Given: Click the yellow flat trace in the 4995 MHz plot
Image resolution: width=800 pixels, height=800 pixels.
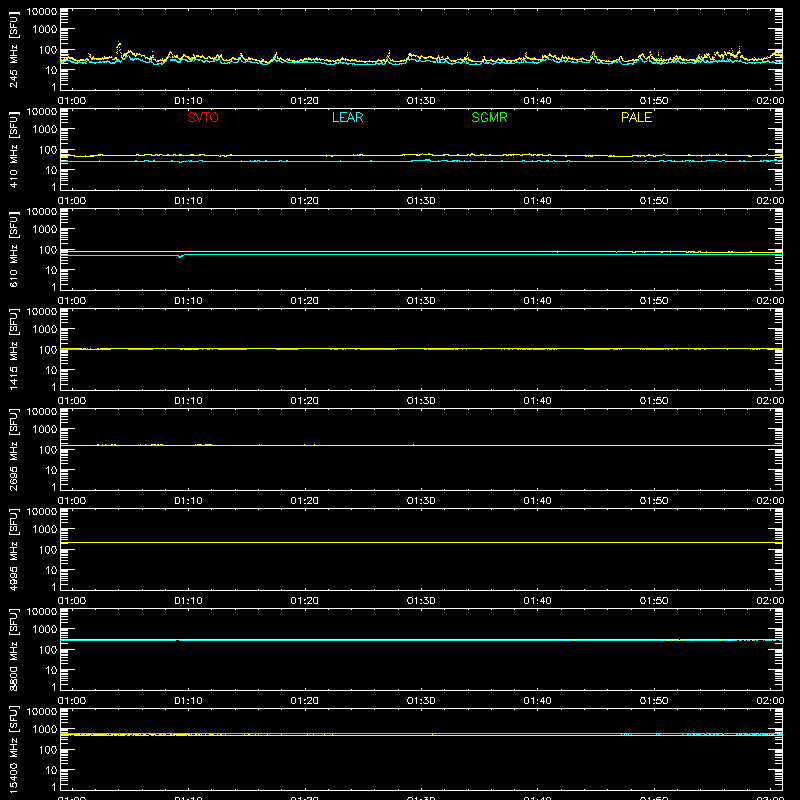Looking at the screenshot, I should pyautogui.click(x=421, y=542).
